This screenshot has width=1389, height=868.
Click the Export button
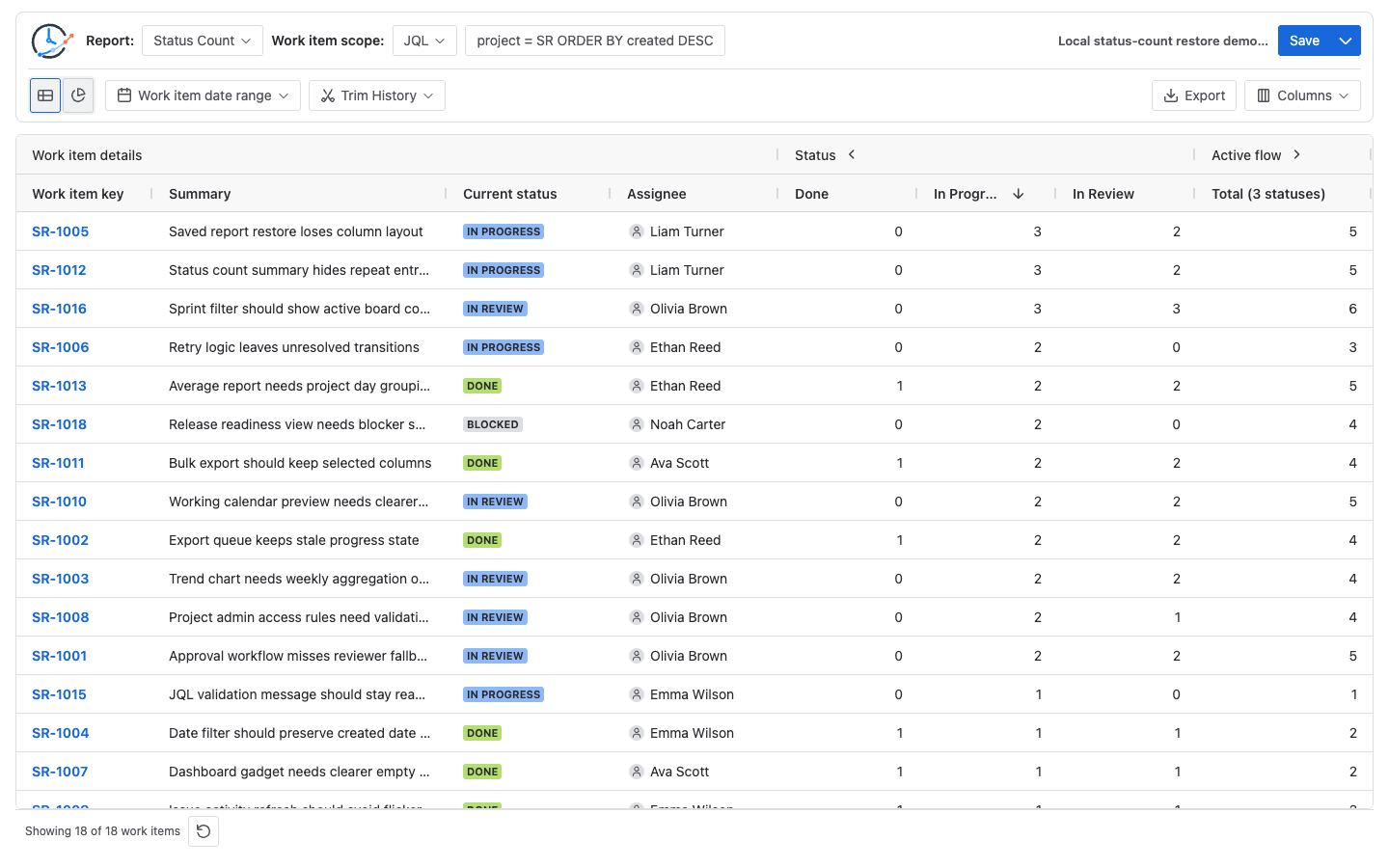coord(1194,95)
